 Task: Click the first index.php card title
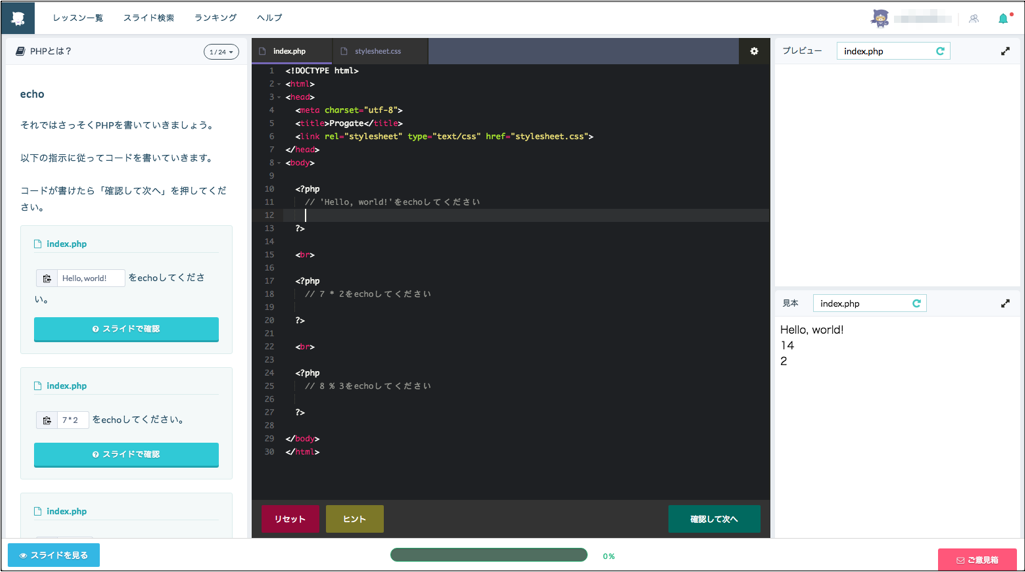click(66, 244)
